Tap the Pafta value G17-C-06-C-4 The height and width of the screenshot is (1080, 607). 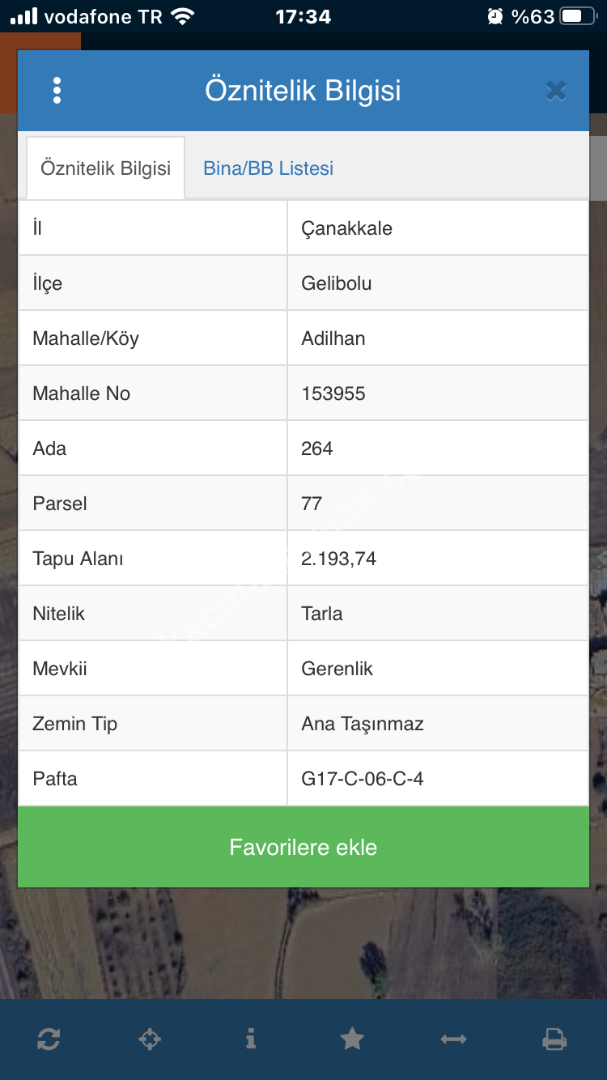(x=362, y=778)
